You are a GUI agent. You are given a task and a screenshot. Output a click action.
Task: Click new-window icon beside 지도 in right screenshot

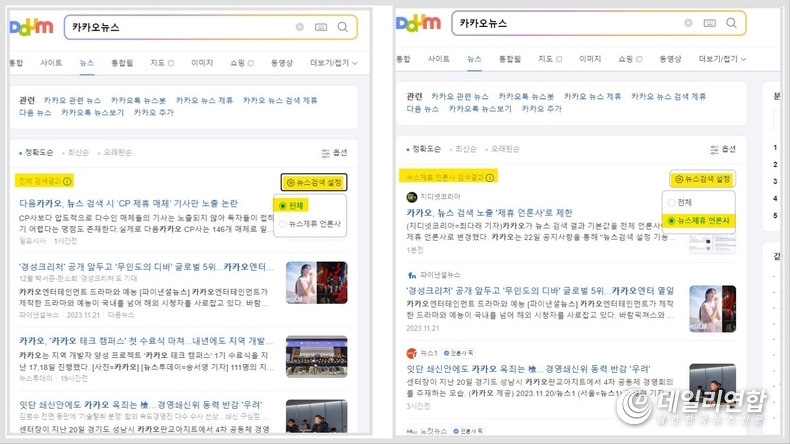coord(559,59)
